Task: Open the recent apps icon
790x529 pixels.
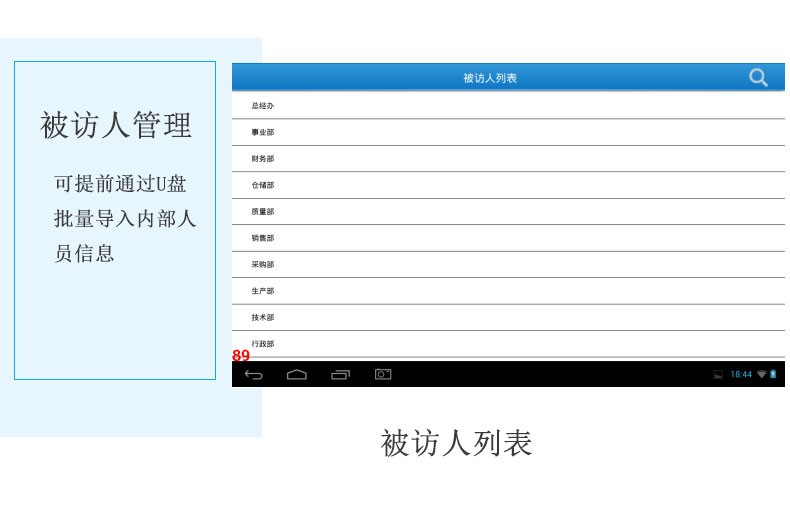Action: [340, 374]
